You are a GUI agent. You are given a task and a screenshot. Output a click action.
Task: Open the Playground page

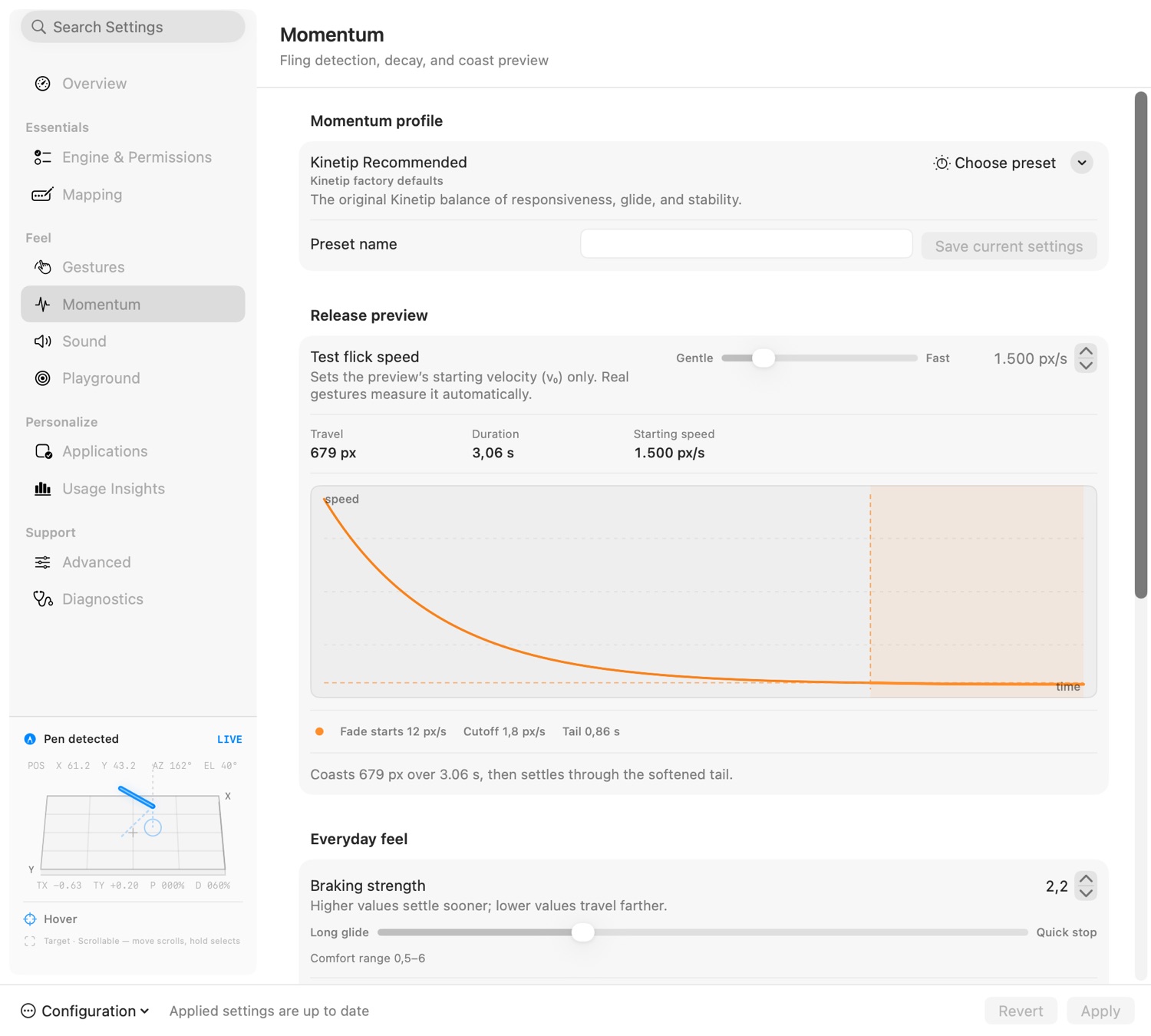coord(133,378)
